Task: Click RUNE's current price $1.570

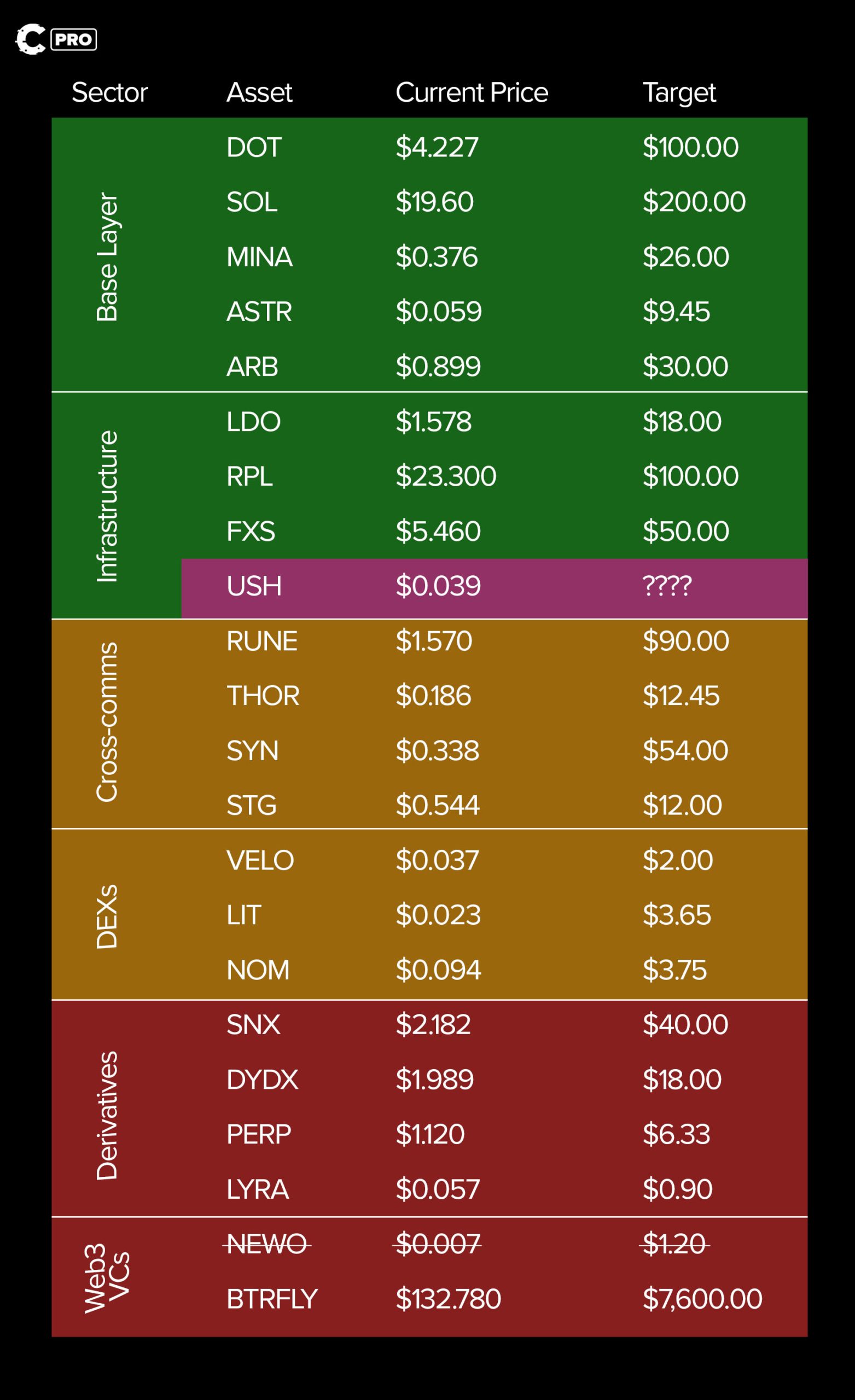Action: coord(434,641)
